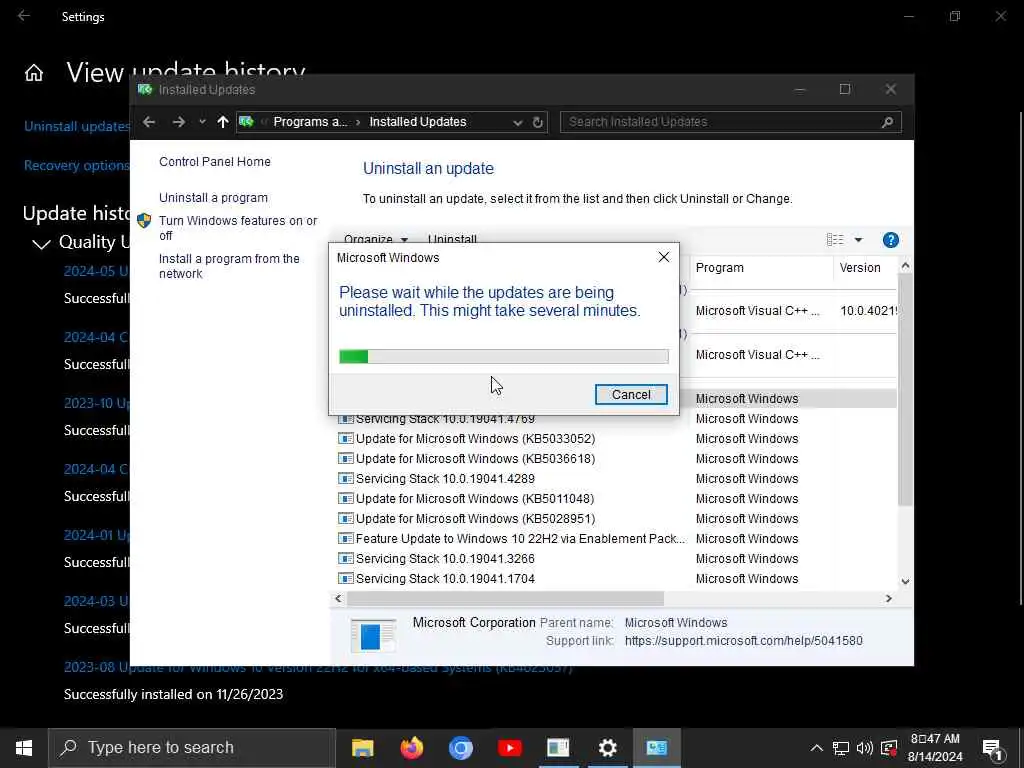Close the Microsoft Windows progress dialog
Screen dimensions: 1024x768
pos(664,257)
